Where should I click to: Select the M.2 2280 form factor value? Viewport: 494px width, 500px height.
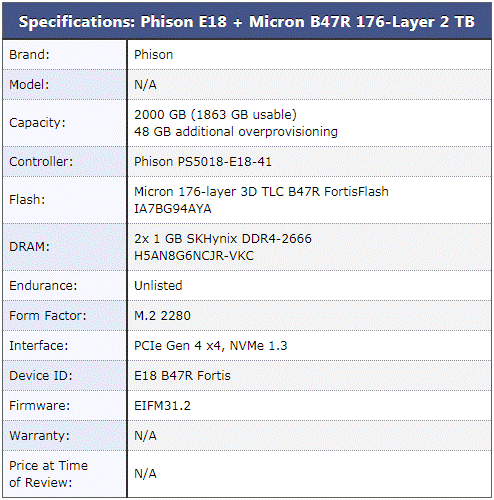(x=162, y=316)
